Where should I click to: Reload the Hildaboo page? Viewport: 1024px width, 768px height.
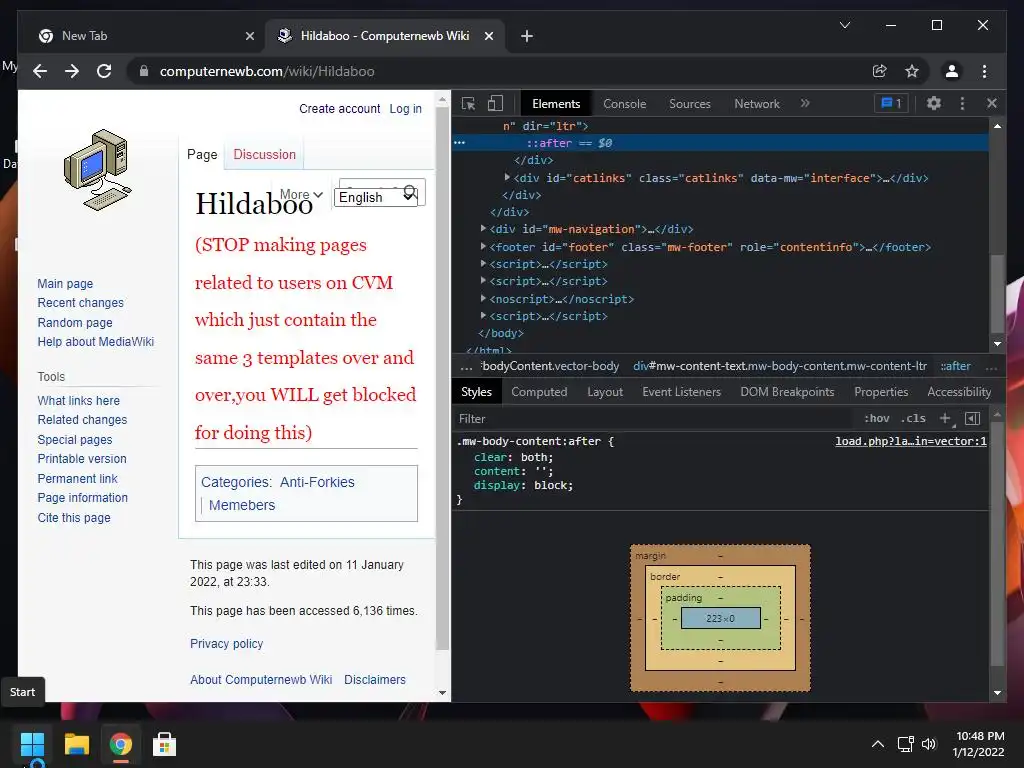click(x=104, y=71)
